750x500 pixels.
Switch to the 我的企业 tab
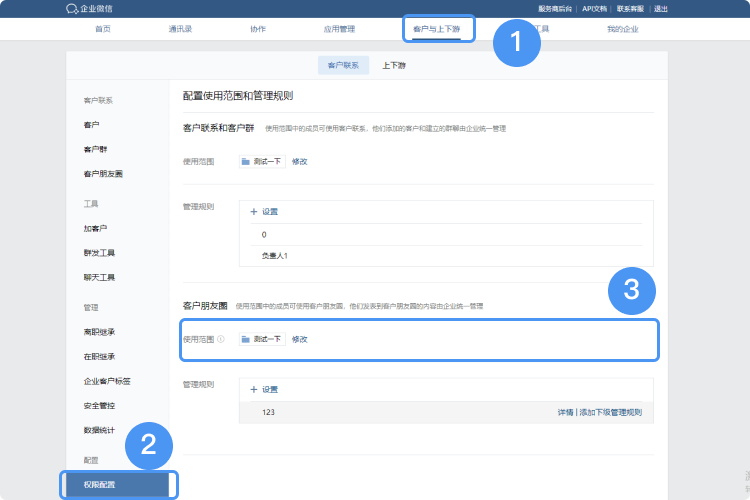pyautogui.click(x=622, y=29)
